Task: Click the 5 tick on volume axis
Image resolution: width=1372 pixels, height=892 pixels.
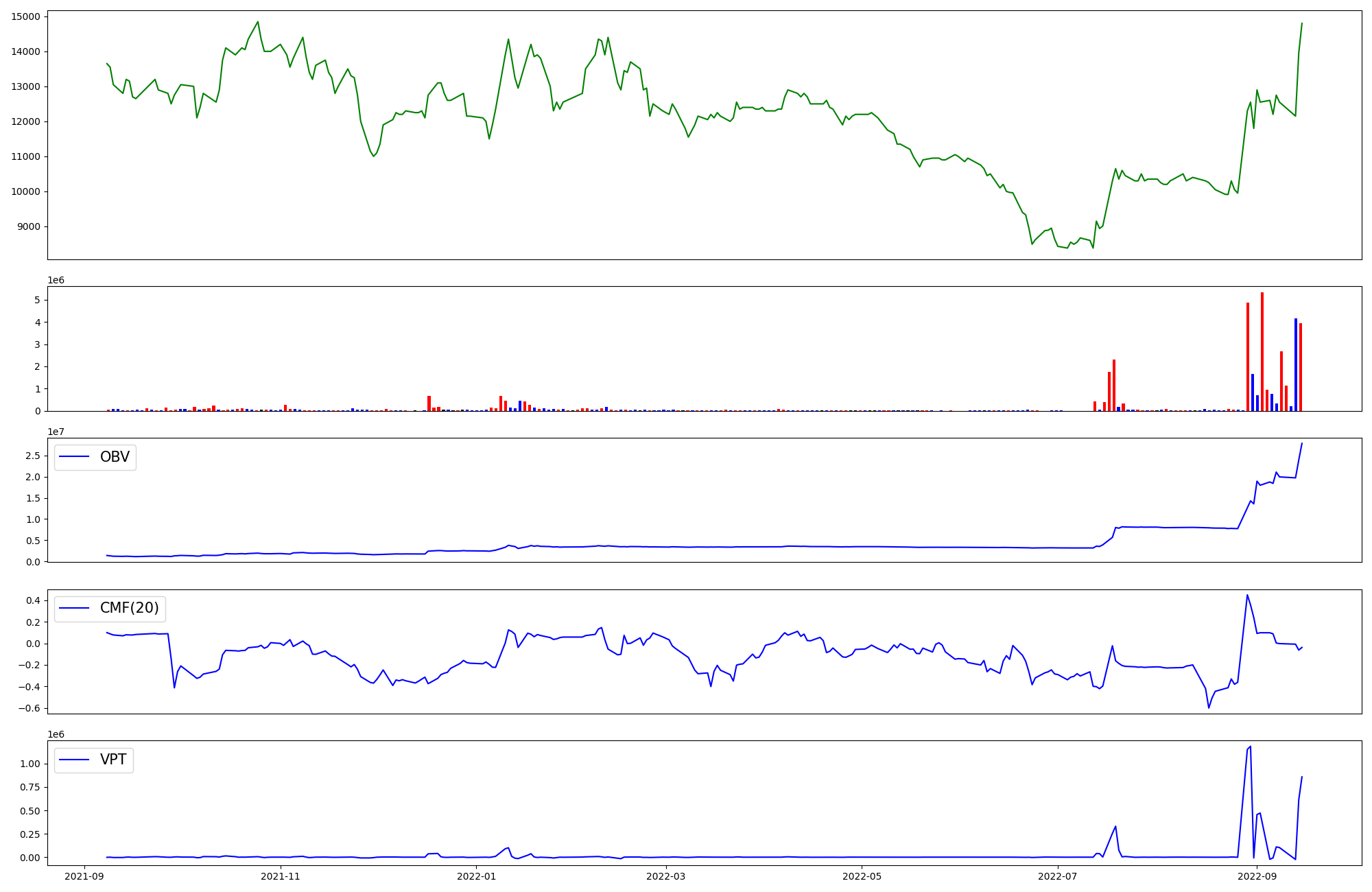Action: (38, 300)
